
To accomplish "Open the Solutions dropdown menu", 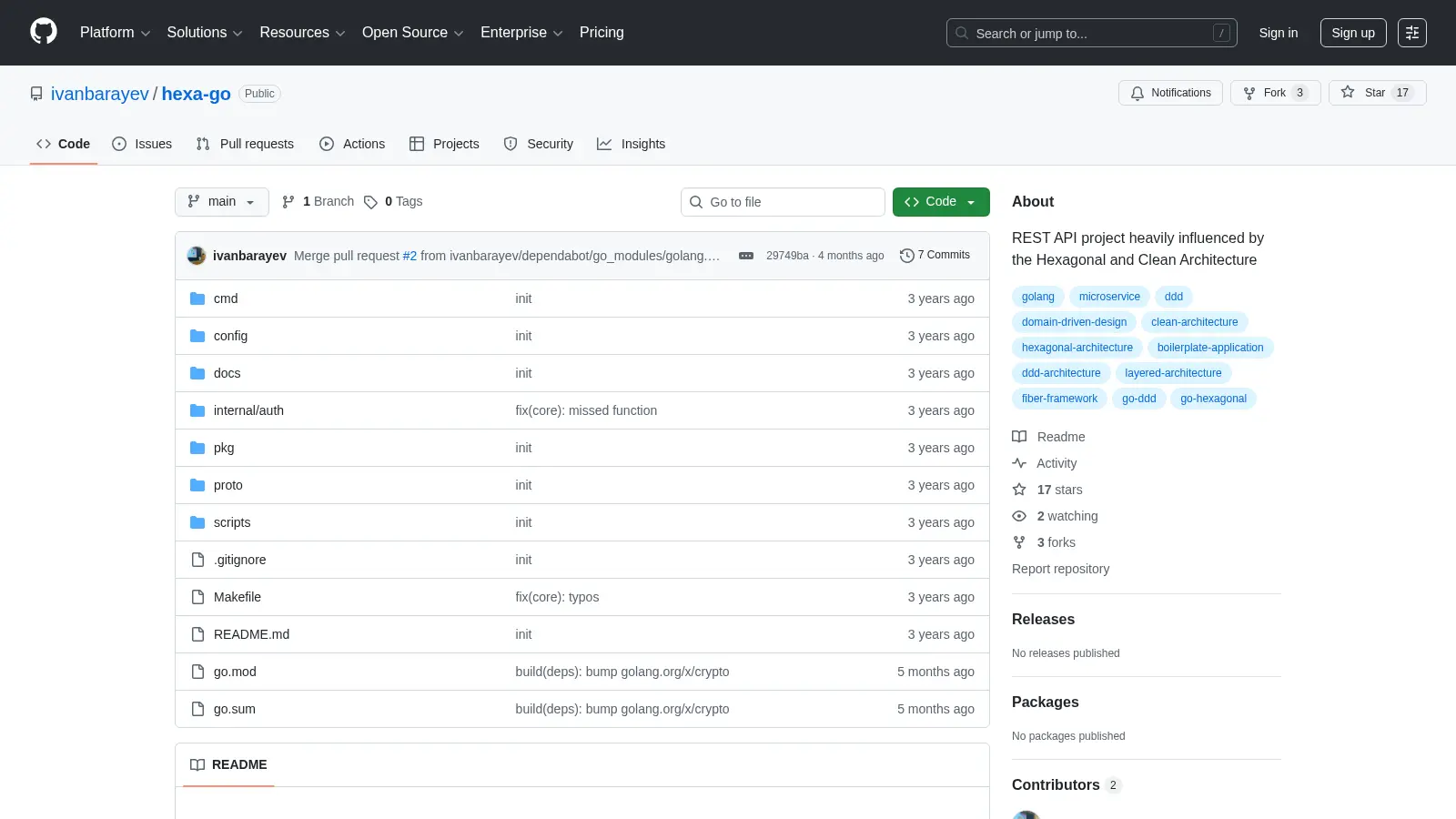I will point(205,33).
